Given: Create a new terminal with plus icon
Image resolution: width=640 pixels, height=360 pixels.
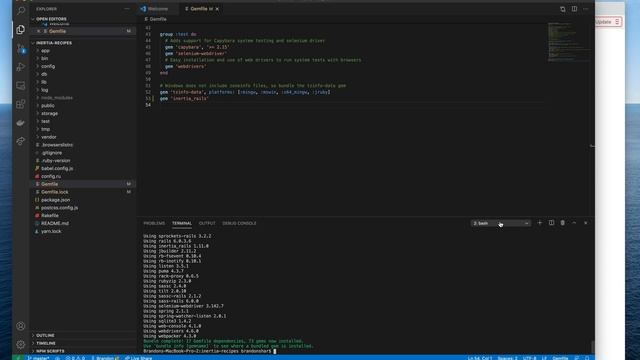Looking at the screenshot, I should (x=540, y=223).
